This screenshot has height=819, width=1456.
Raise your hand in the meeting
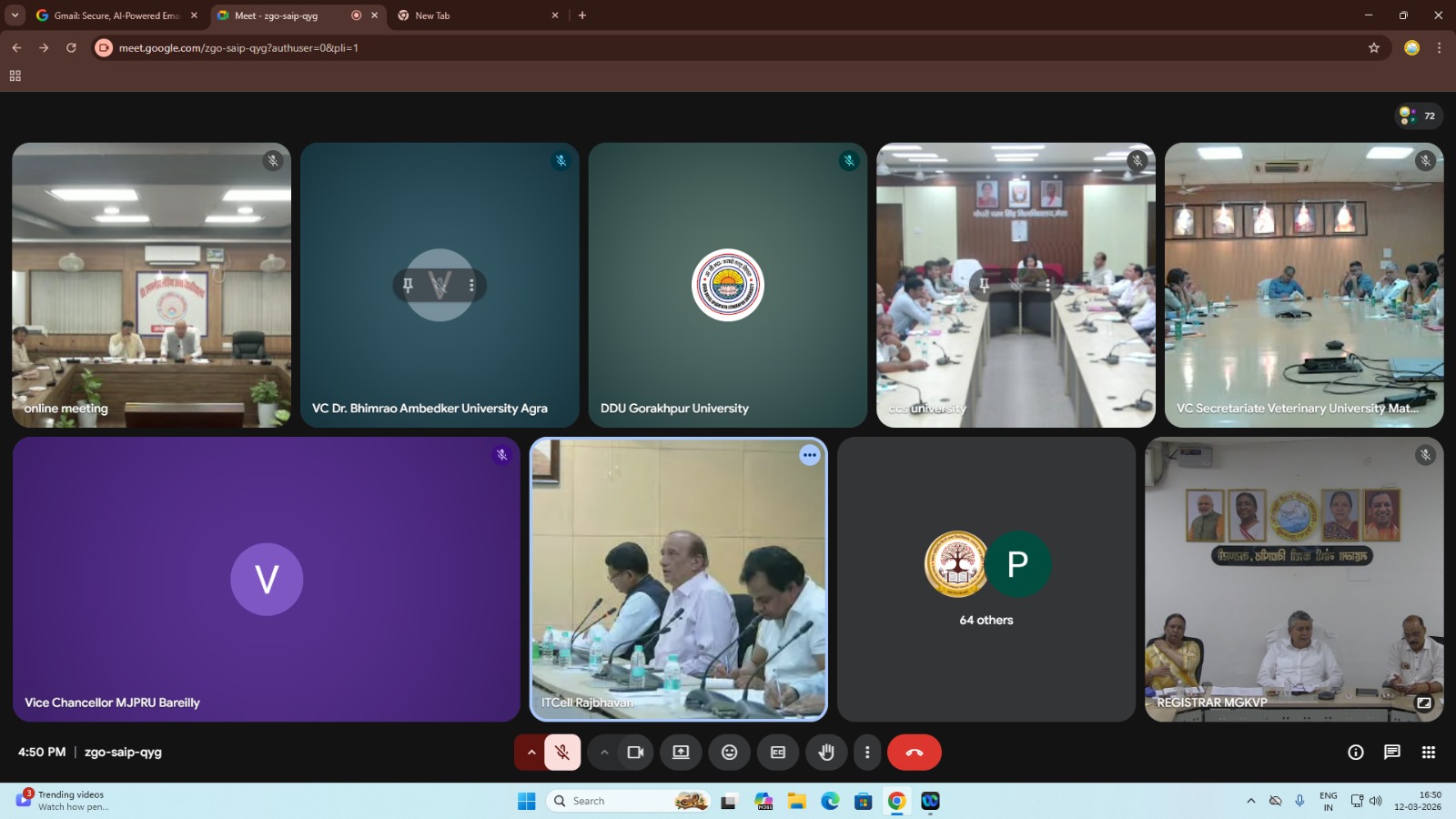[826, 753]
